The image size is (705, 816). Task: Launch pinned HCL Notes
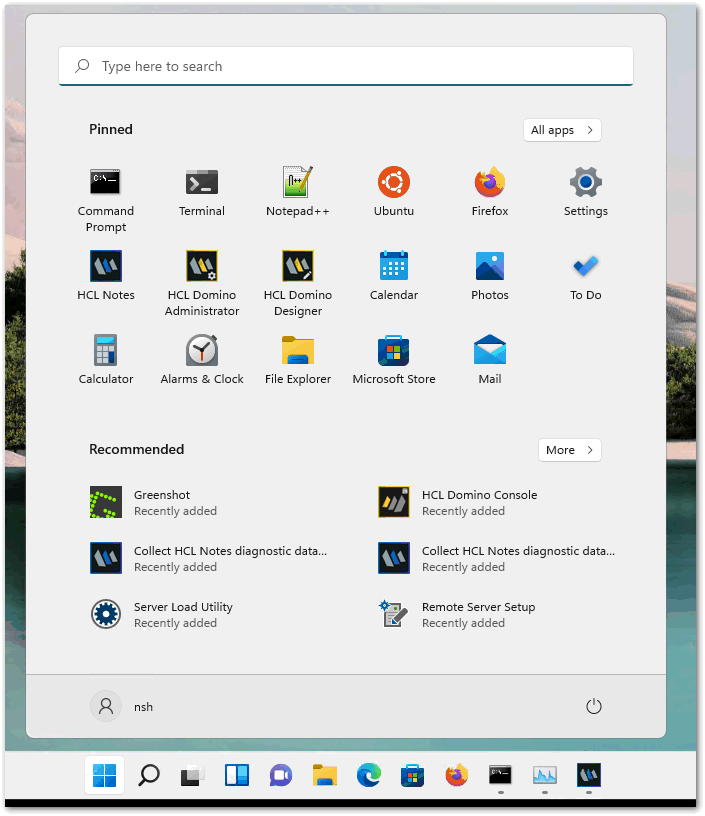106,275
